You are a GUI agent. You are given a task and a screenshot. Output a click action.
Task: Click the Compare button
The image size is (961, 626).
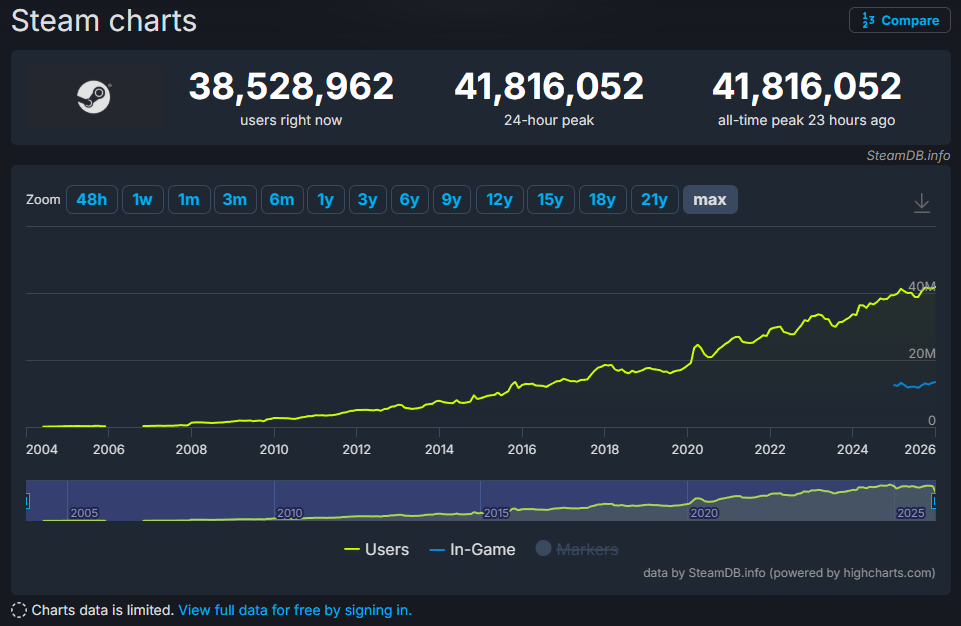[x=899, y=20]
